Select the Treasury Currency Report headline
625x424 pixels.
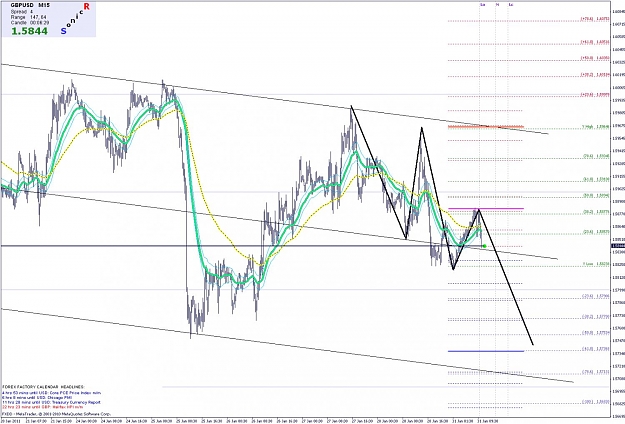[x=51, y=402]
